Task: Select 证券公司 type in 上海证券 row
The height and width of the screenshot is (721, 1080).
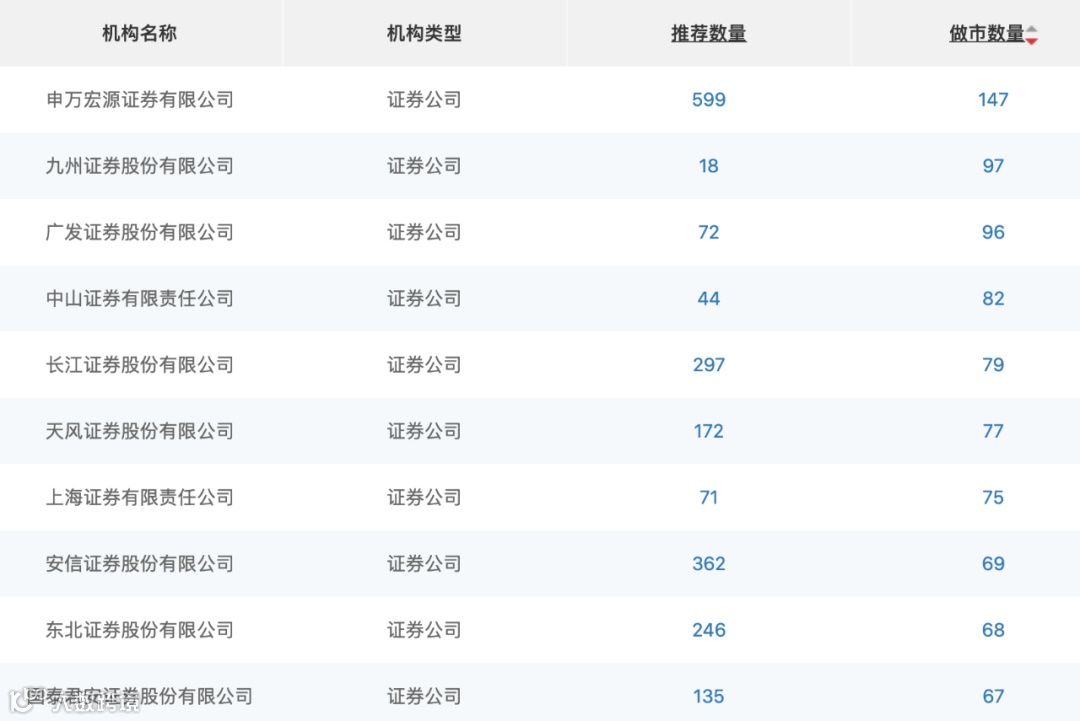Action: tap(424, 497)
